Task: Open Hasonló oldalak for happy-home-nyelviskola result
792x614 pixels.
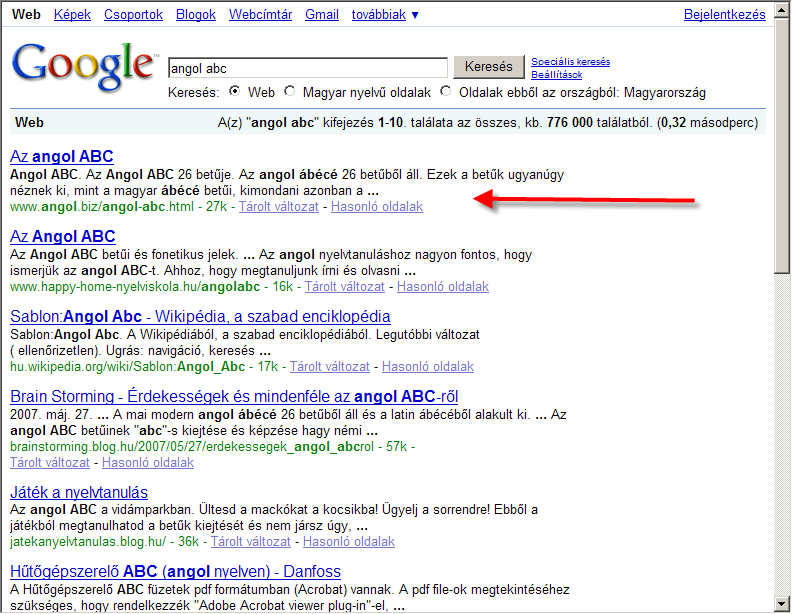Action: point(443,287)
